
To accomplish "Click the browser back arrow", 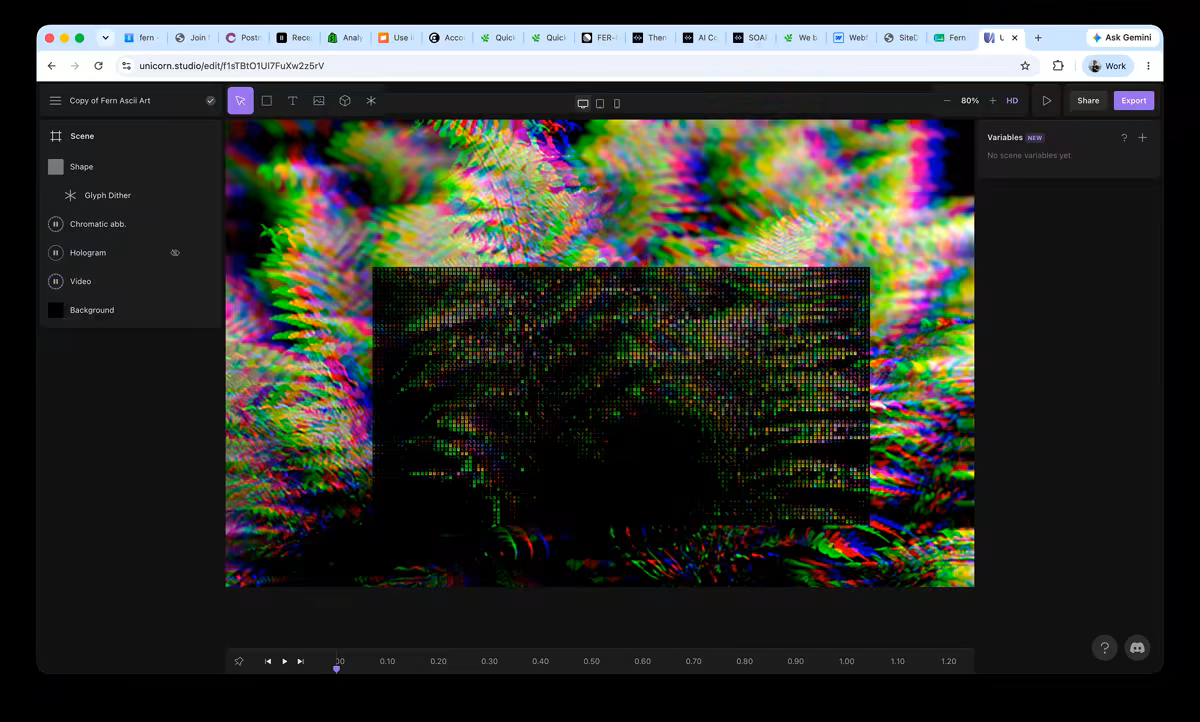I will click(52, 66).
